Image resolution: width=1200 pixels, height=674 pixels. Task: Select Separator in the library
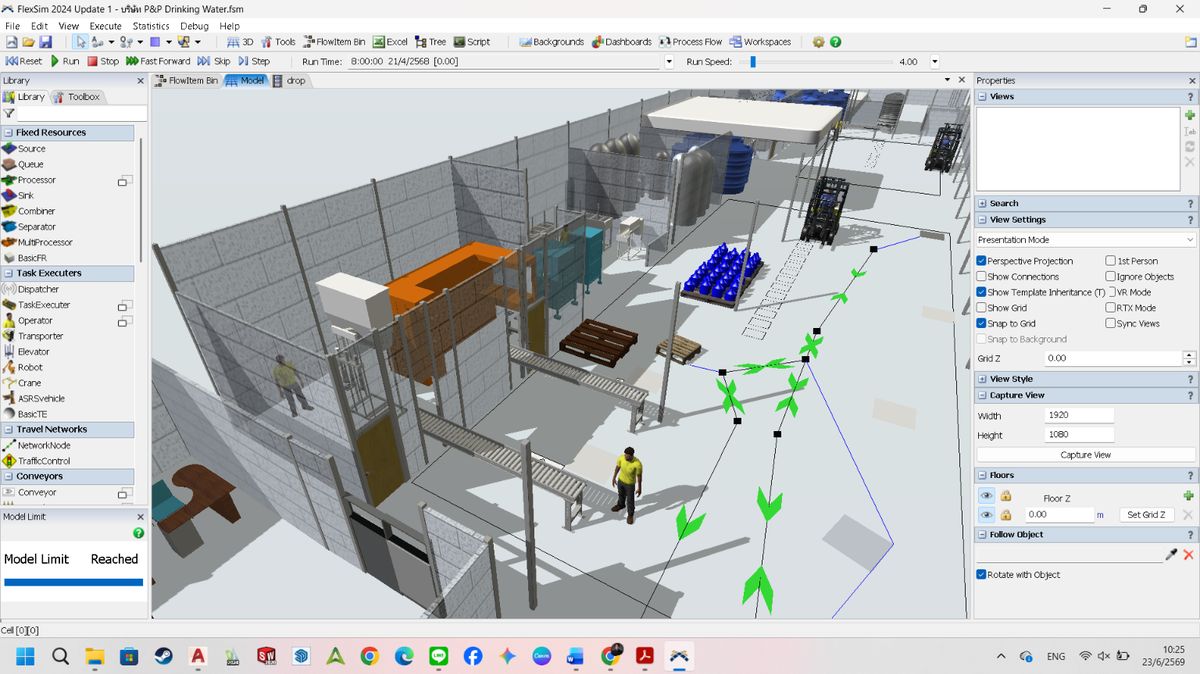coord(37,227)
